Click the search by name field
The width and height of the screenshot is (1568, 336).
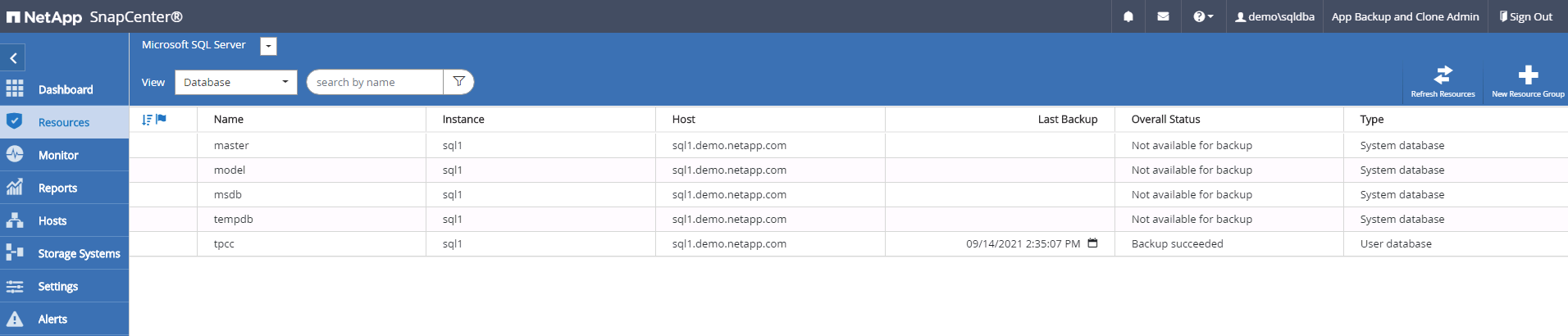[x=375, y=82]
